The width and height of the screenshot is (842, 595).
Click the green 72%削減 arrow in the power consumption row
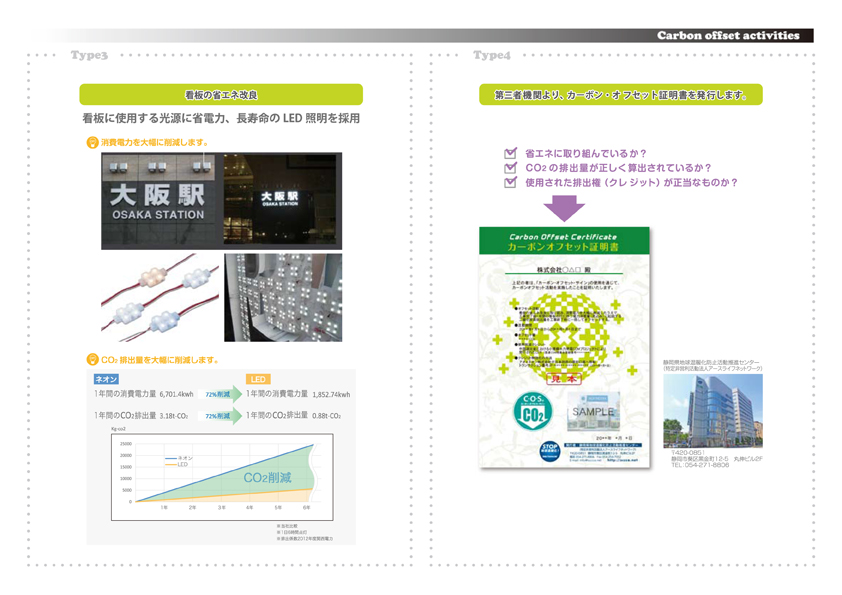[x=220, y=394]
